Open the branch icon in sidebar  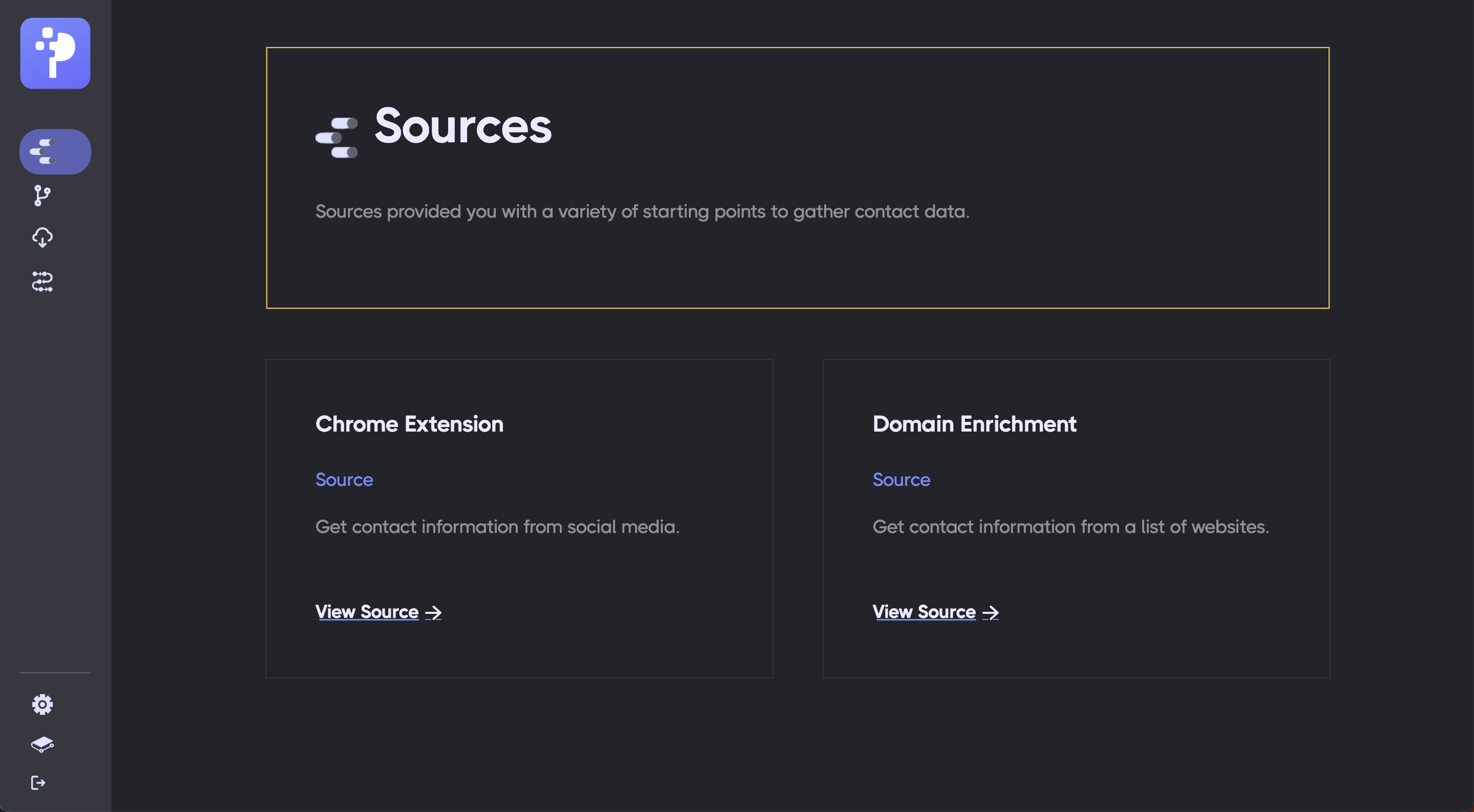point(43,196)
